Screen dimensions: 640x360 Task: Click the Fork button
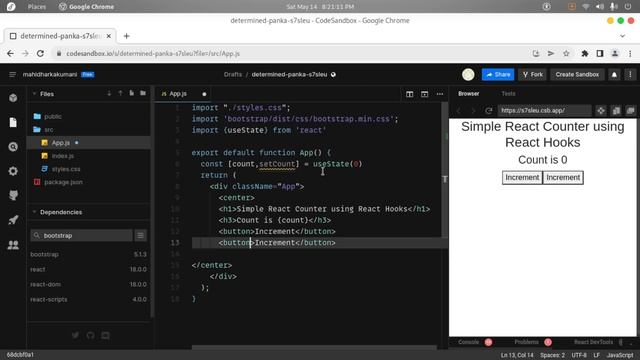click(x=533, y=75)
